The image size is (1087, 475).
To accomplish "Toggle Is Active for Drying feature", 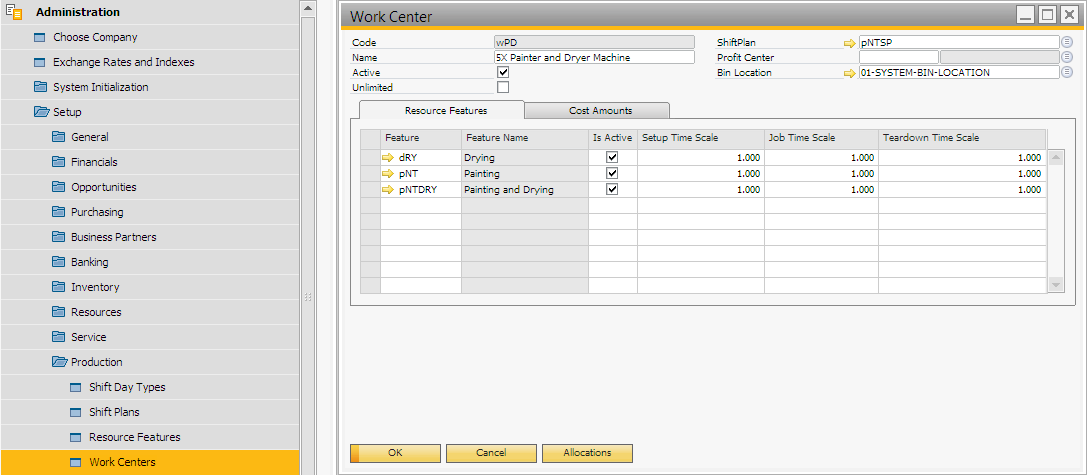I will pos(612,158).
